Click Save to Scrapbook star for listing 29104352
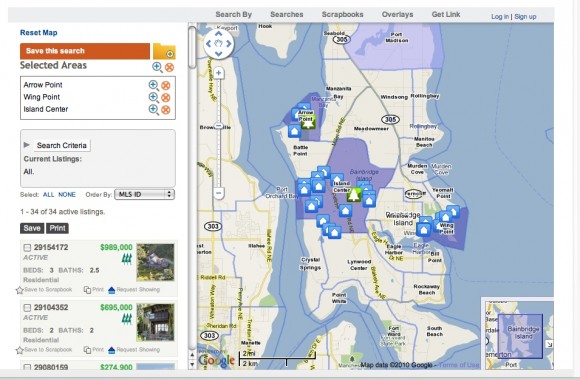The width and height of the screenshot is (580, 380). coord(20,350)
